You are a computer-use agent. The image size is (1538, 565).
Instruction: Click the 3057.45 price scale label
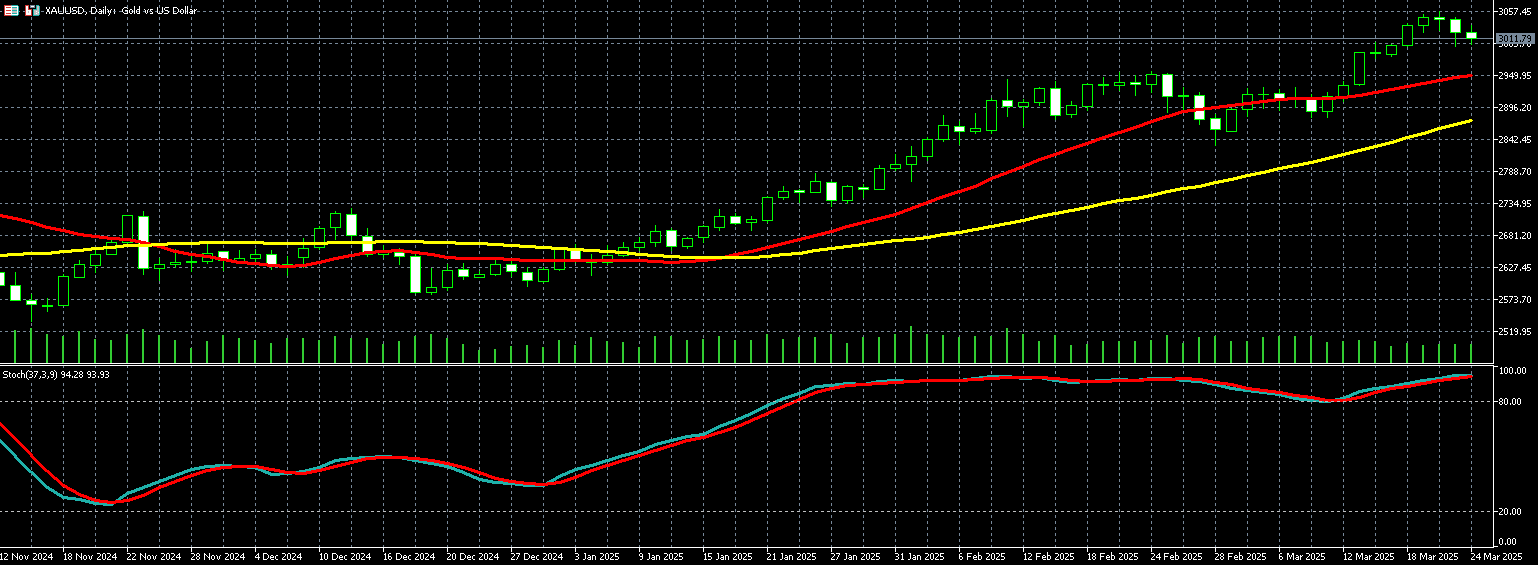coord(1515,12)
